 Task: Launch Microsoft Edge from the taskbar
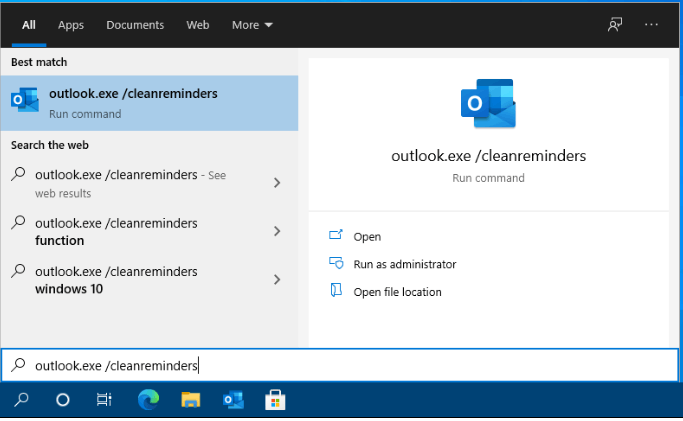click(149, 400)
